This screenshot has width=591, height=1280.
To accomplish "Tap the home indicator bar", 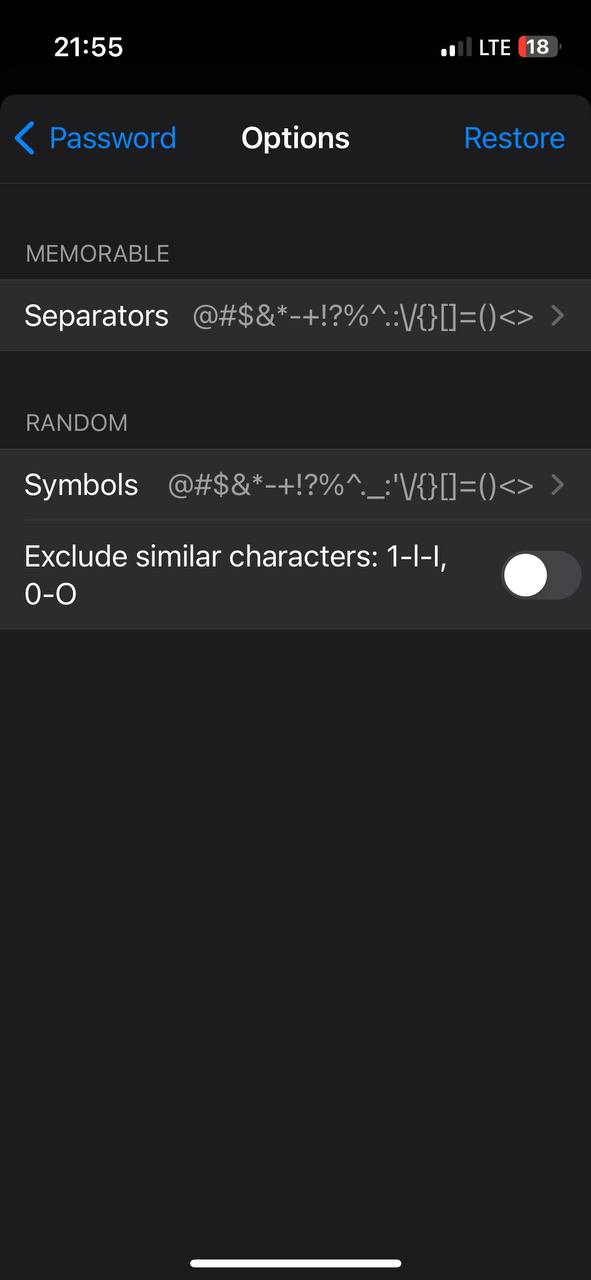I will (295, 1264).
